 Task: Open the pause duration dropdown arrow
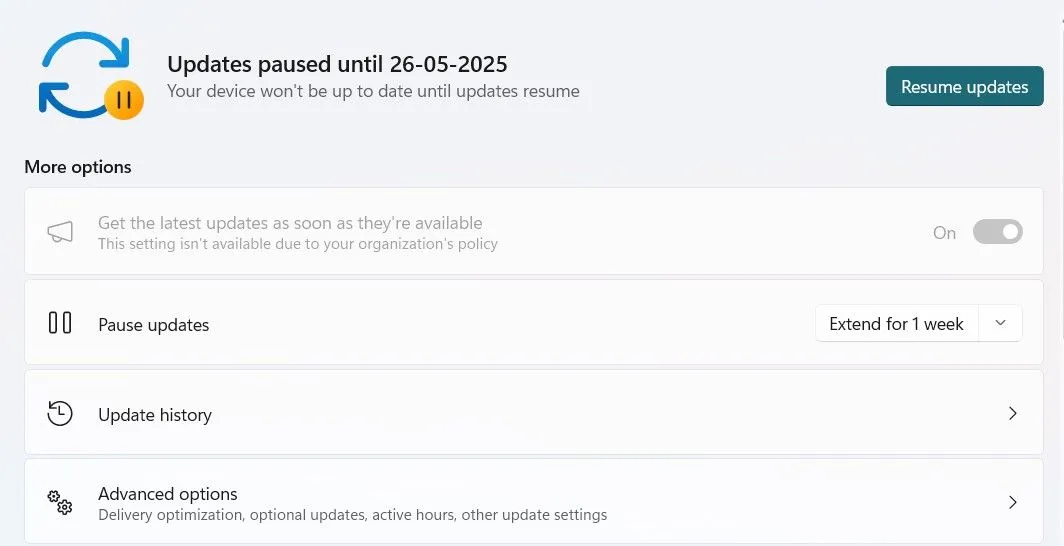1000,323
